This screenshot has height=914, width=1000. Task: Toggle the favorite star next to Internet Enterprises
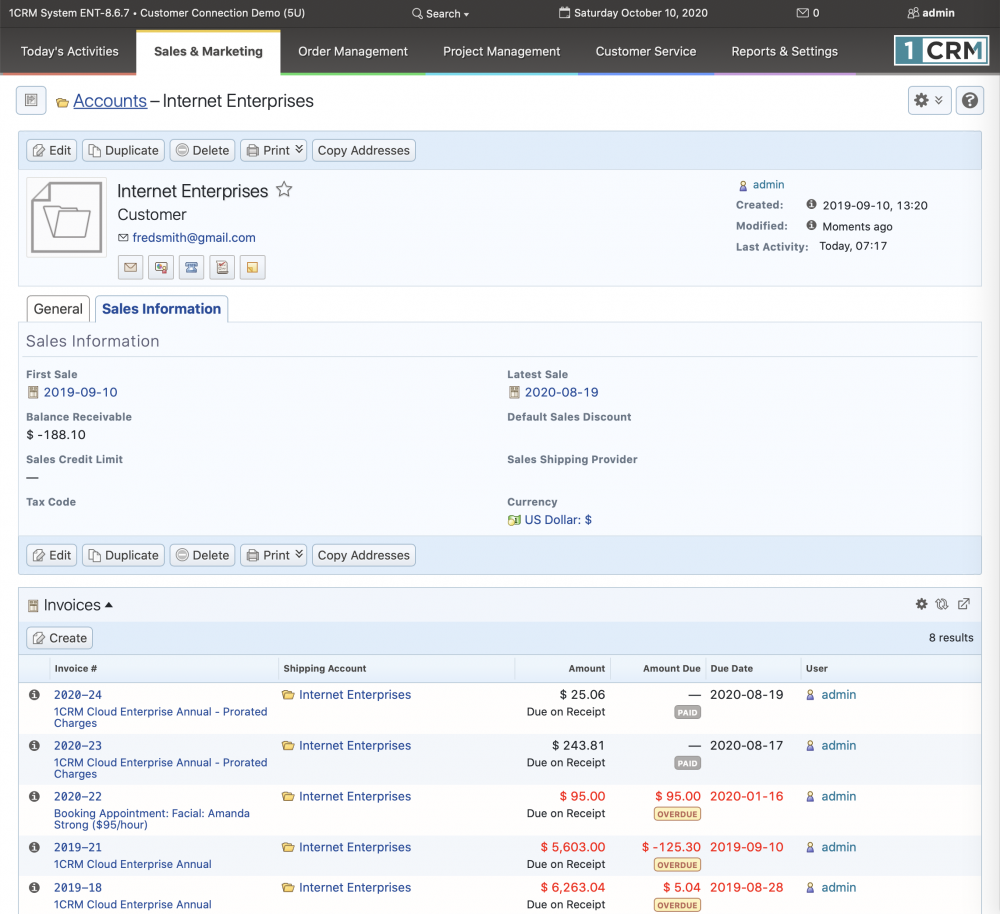click(x=283, y=189)
